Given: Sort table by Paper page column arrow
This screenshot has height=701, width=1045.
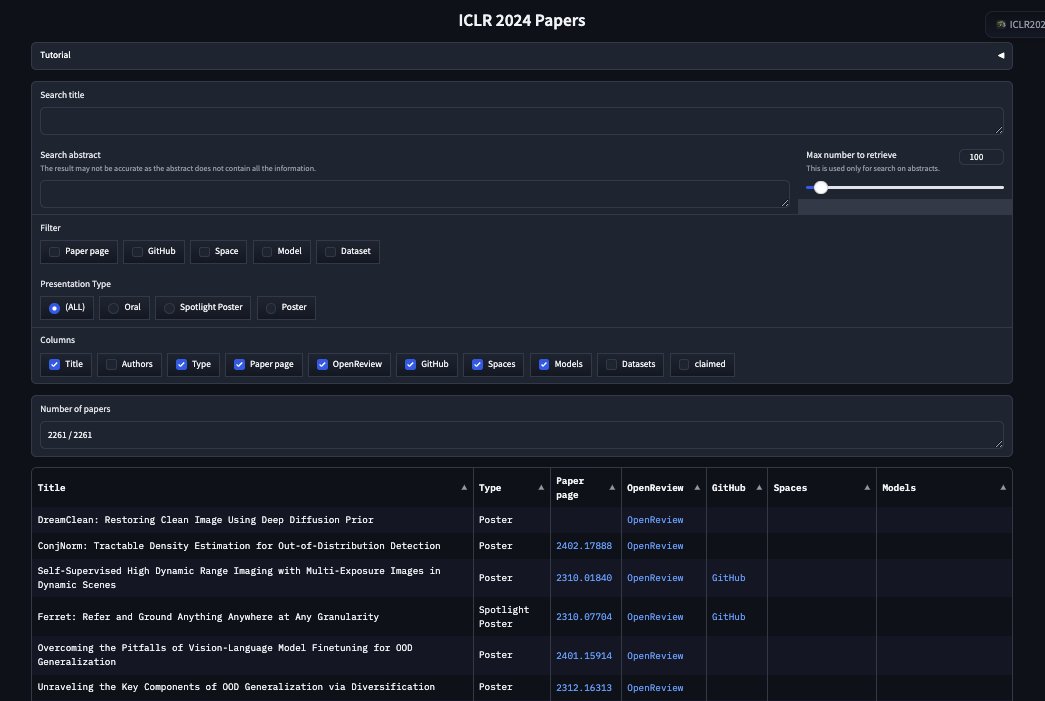Looking at the screenshot, I should [x=612, y=488].
